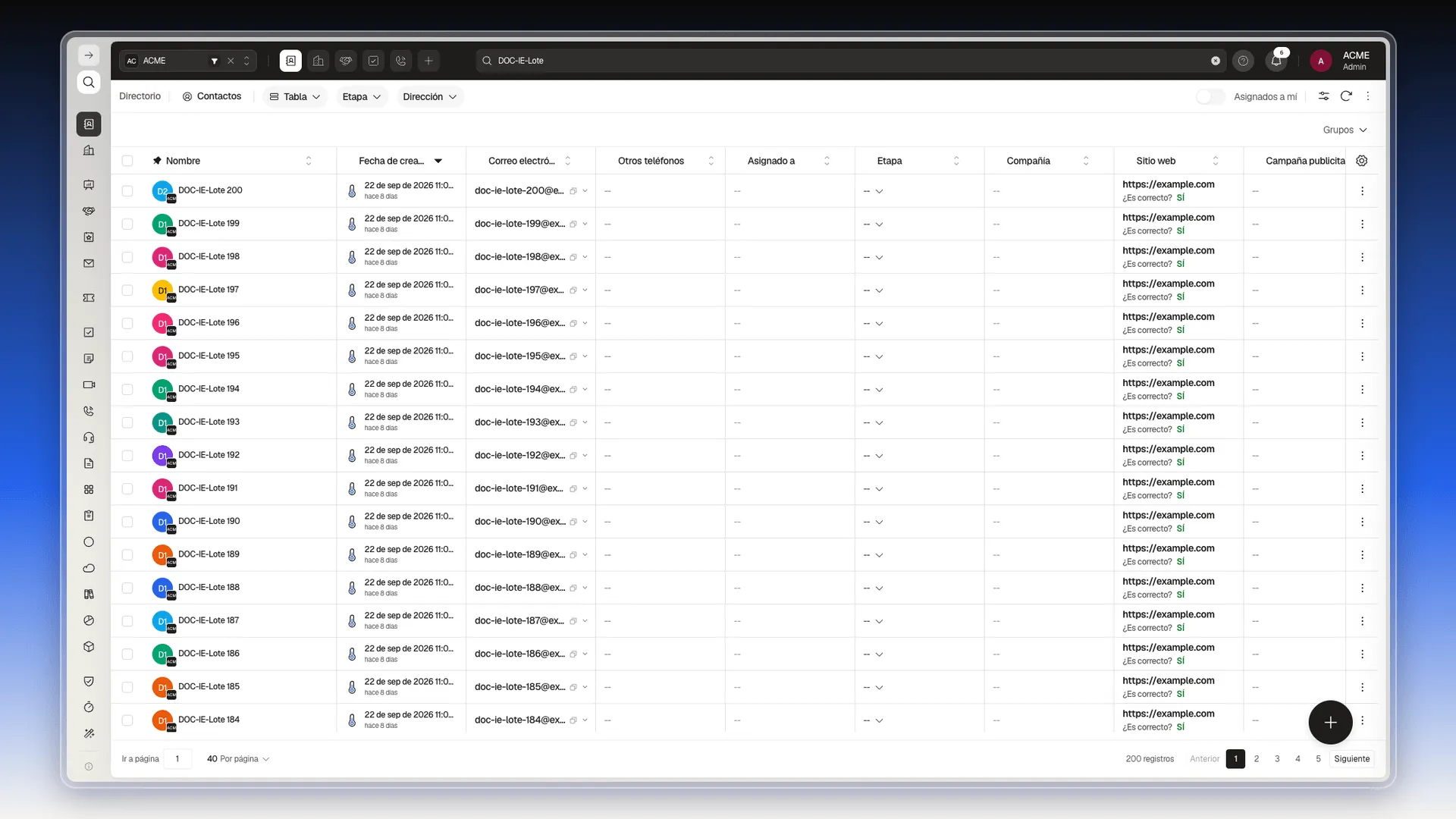Expand the sidebar with the arrow icon
Image resolution: width=1456 pixels, height=819 pixels.
point(89,55)
